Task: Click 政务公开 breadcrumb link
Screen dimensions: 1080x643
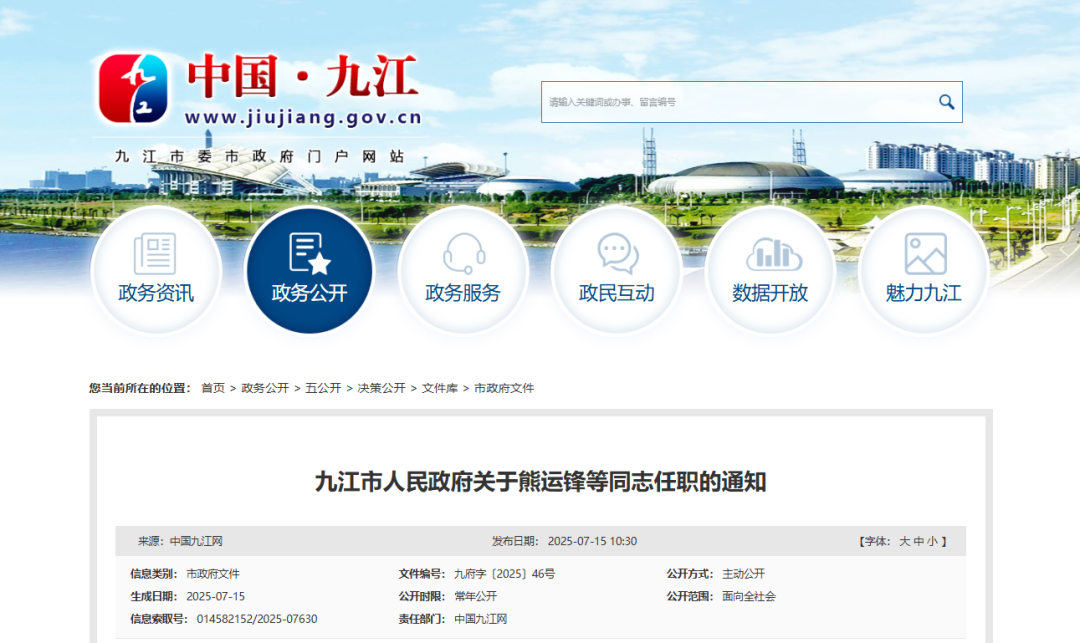Action: coord(265,388)
